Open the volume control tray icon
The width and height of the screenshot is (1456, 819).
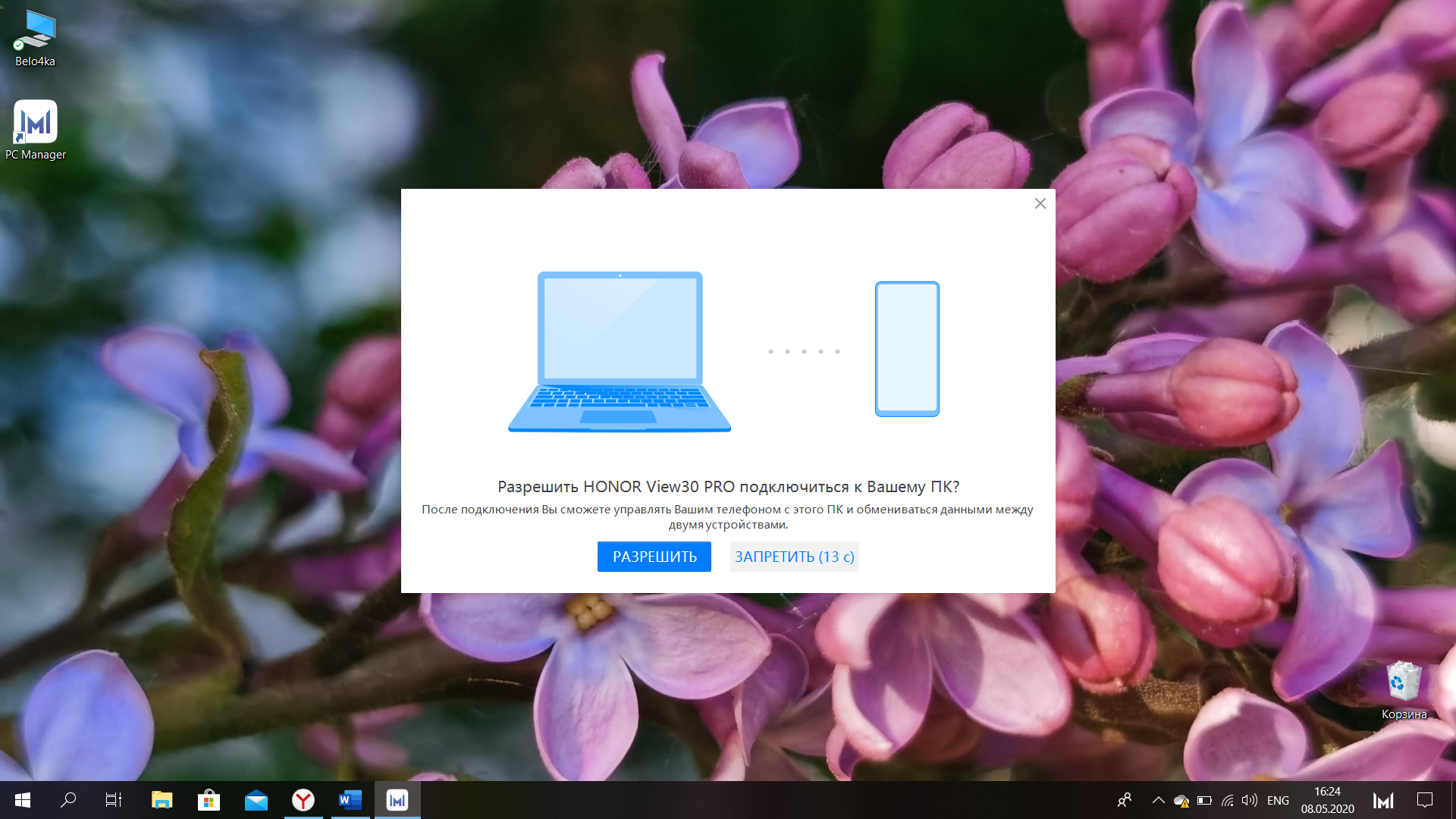1250,800
